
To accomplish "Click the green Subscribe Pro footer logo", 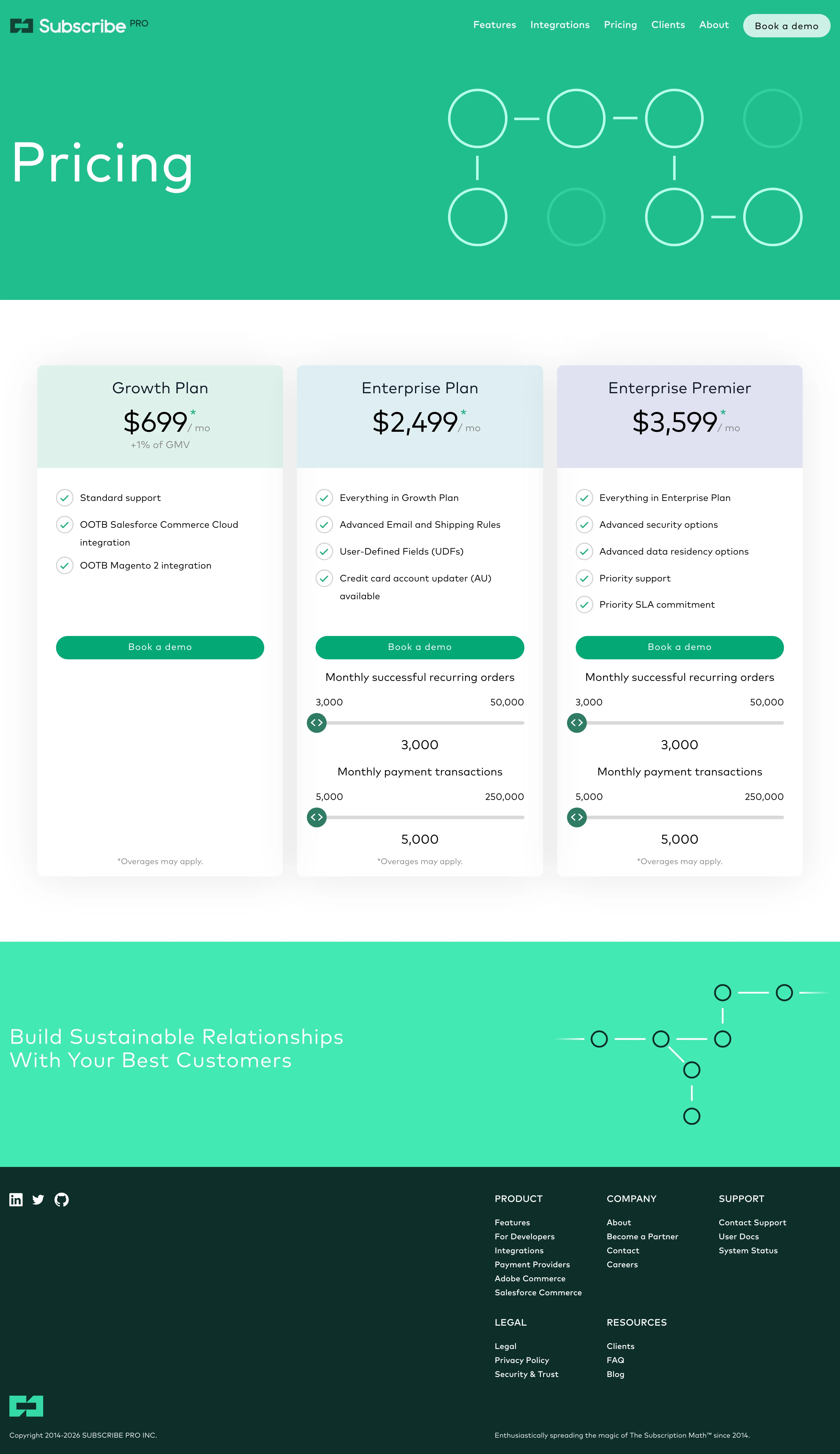I will tap(26, 1406).
